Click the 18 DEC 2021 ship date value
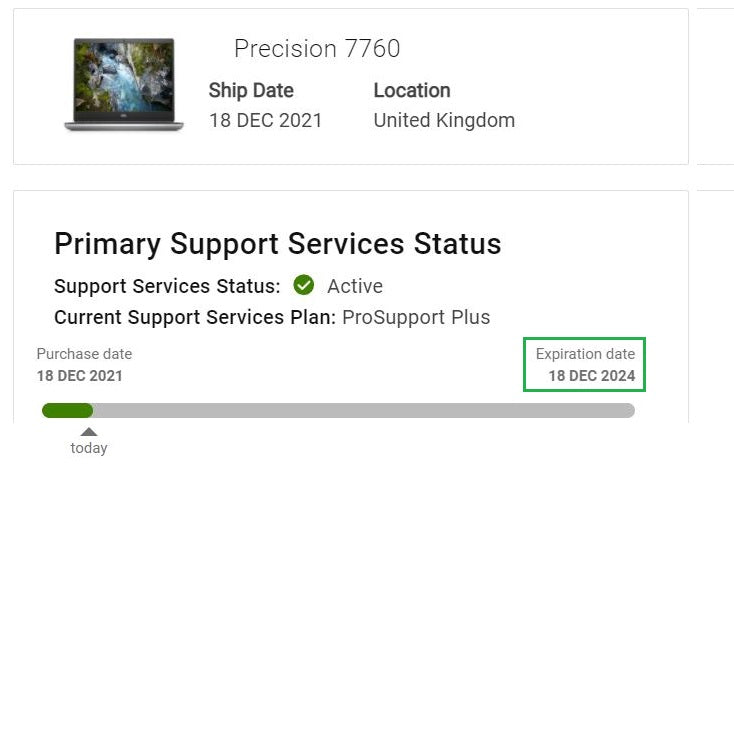This screenshot has width=734, height=734. coord(265,120)
